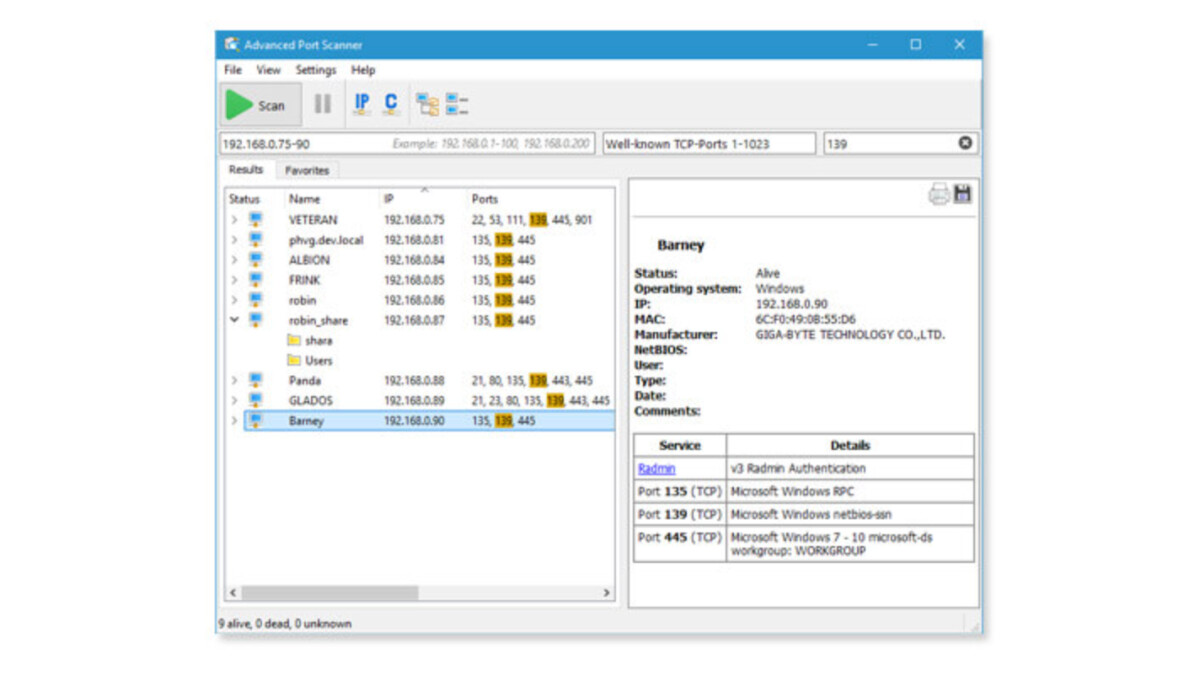Sort results by Name column header

(305, 199)
